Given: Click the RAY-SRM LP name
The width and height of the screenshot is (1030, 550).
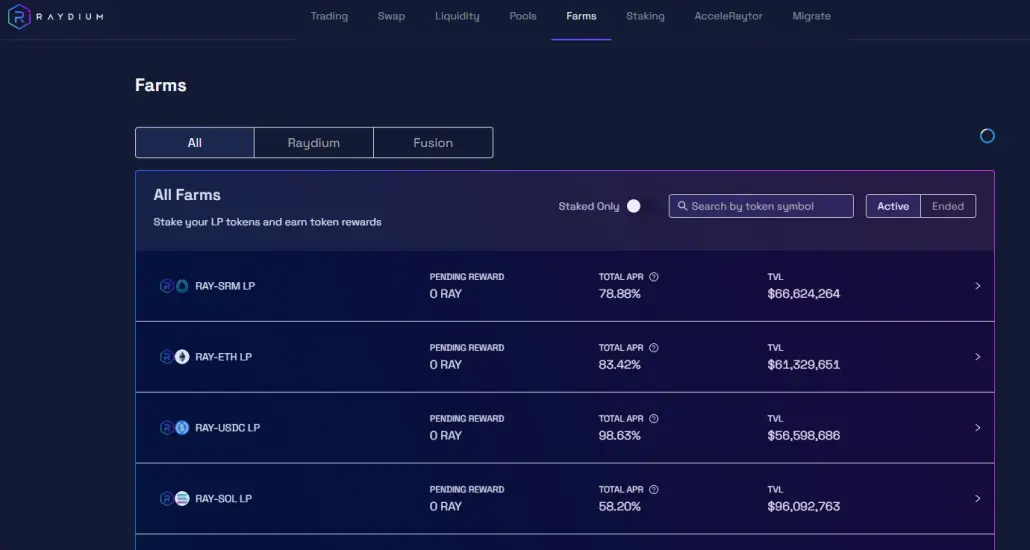Looking at the screenshot, I should [225, 286].
